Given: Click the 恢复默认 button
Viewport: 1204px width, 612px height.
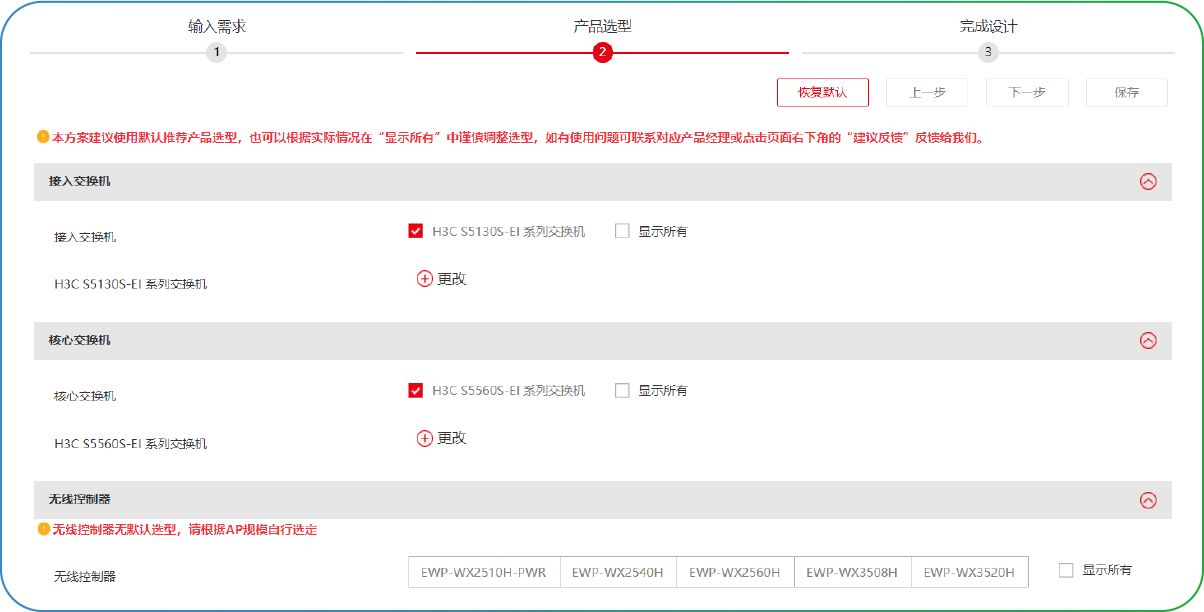Looking at the screenshot, I should (823, 92).
